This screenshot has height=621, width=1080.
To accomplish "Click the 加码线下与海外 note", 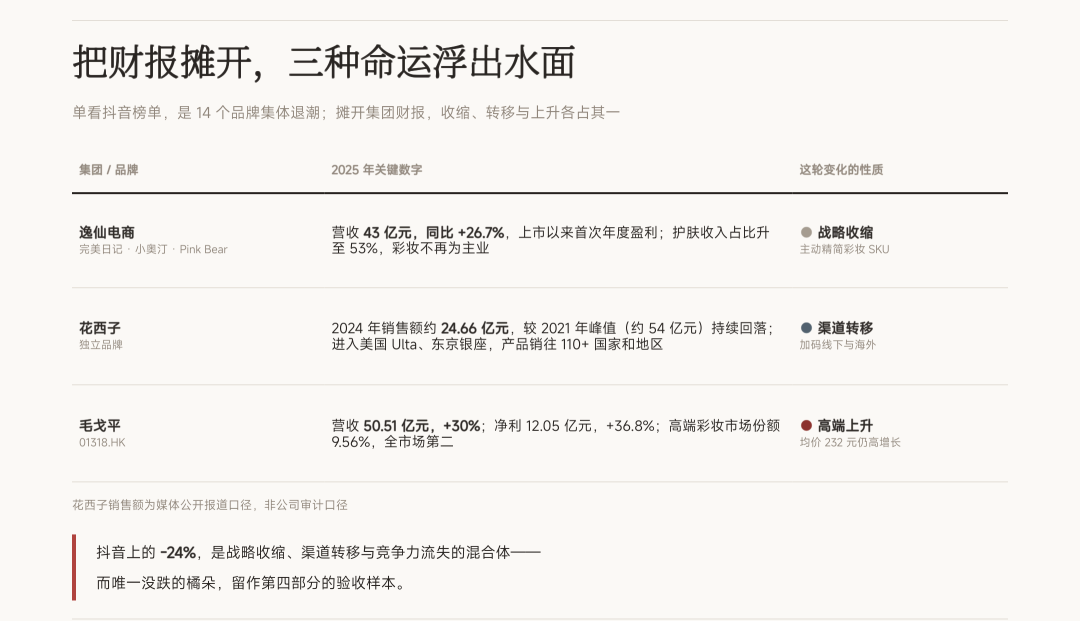I will tap(838, 345).
